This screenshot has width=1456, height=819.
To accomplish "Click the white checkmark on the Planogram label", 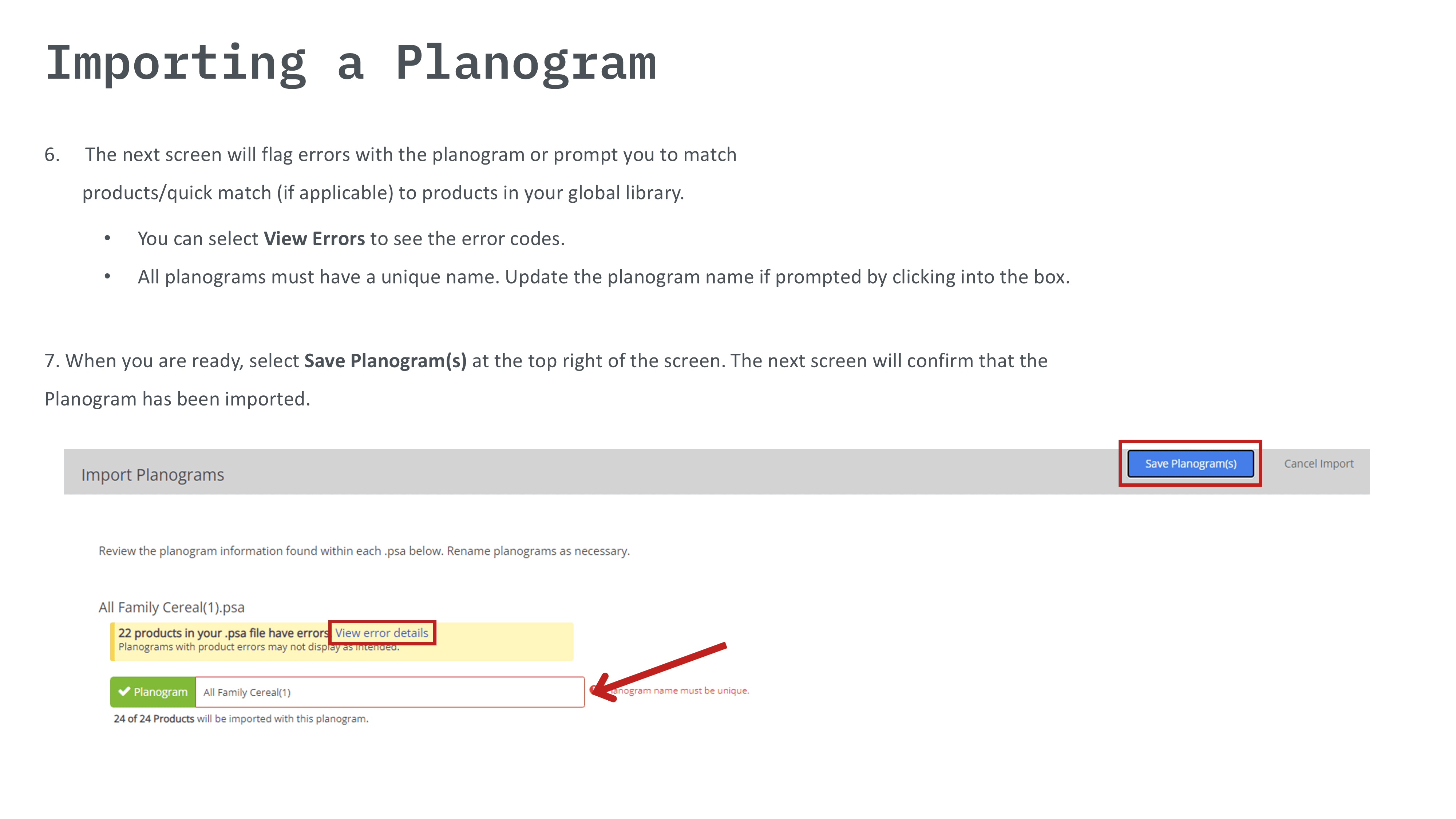I will coord(124,691).
